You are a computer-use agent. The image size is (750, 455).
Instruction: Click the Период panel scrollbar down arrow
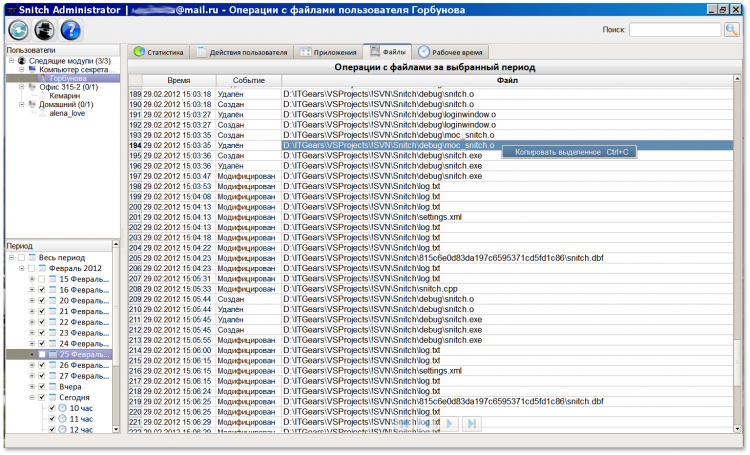coord(116,429)
